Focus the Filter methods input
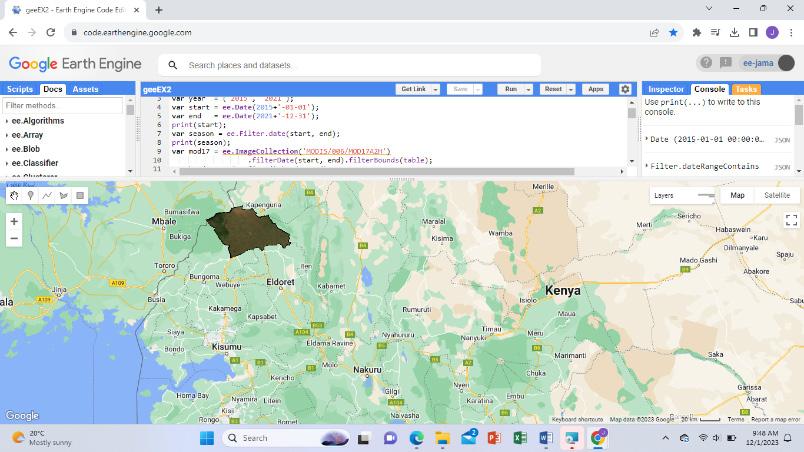804x452 pixels. 62,105
